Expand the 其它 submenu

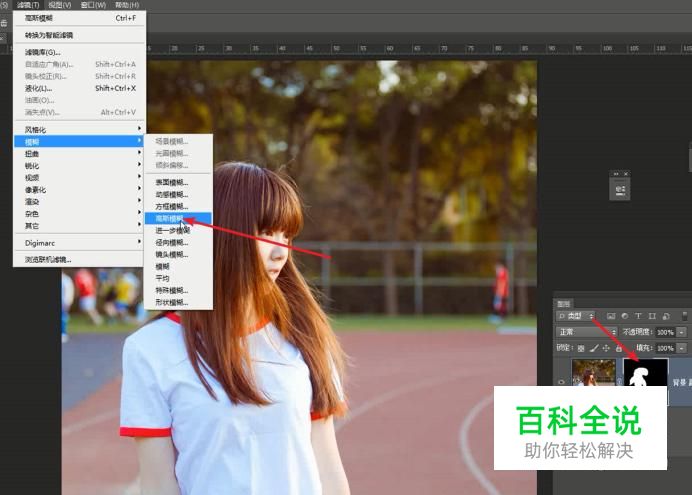click(79, 225)
